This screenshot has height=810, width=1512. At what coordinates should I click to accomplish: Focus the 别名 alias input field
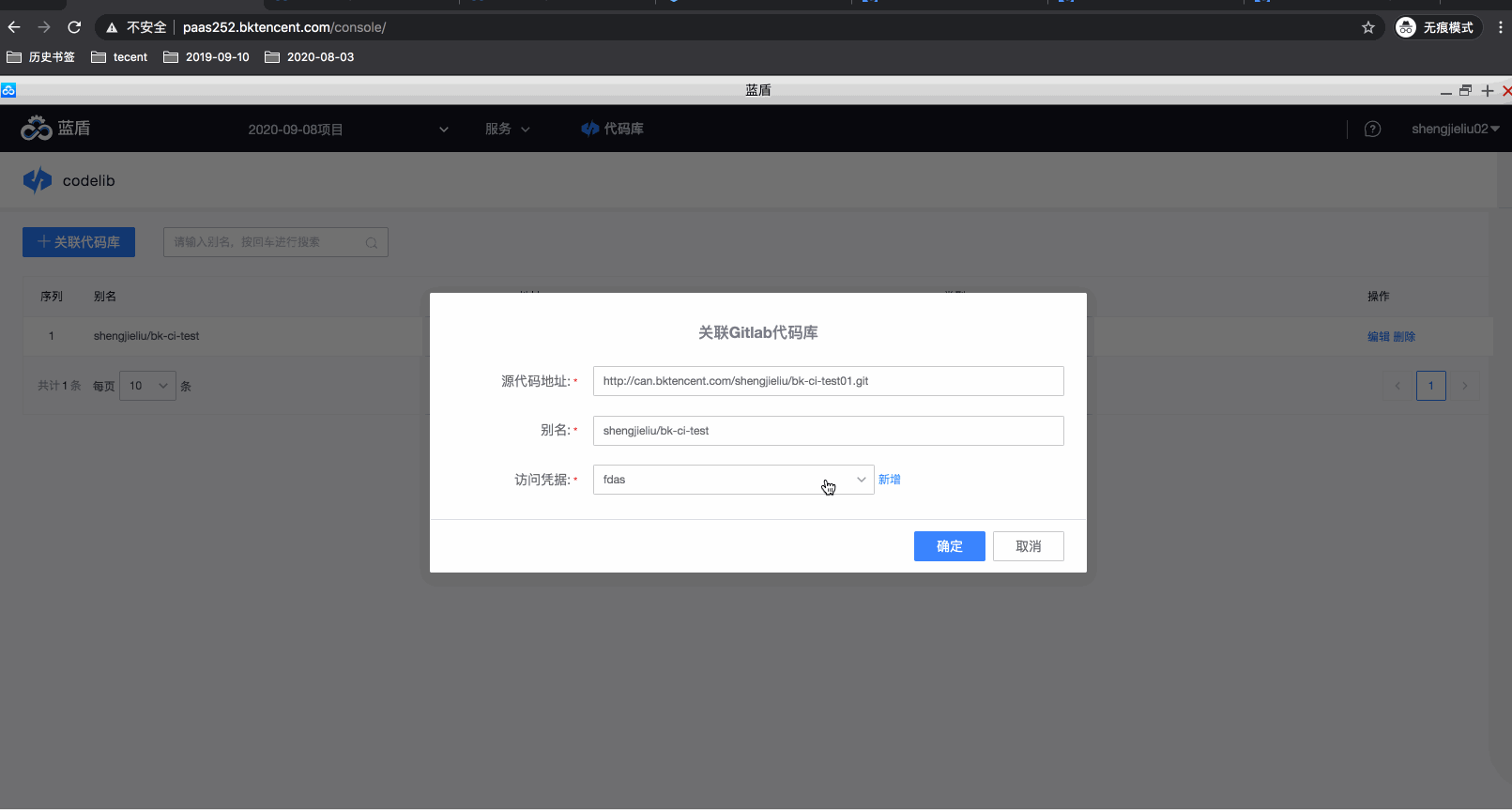coord(829,431)
